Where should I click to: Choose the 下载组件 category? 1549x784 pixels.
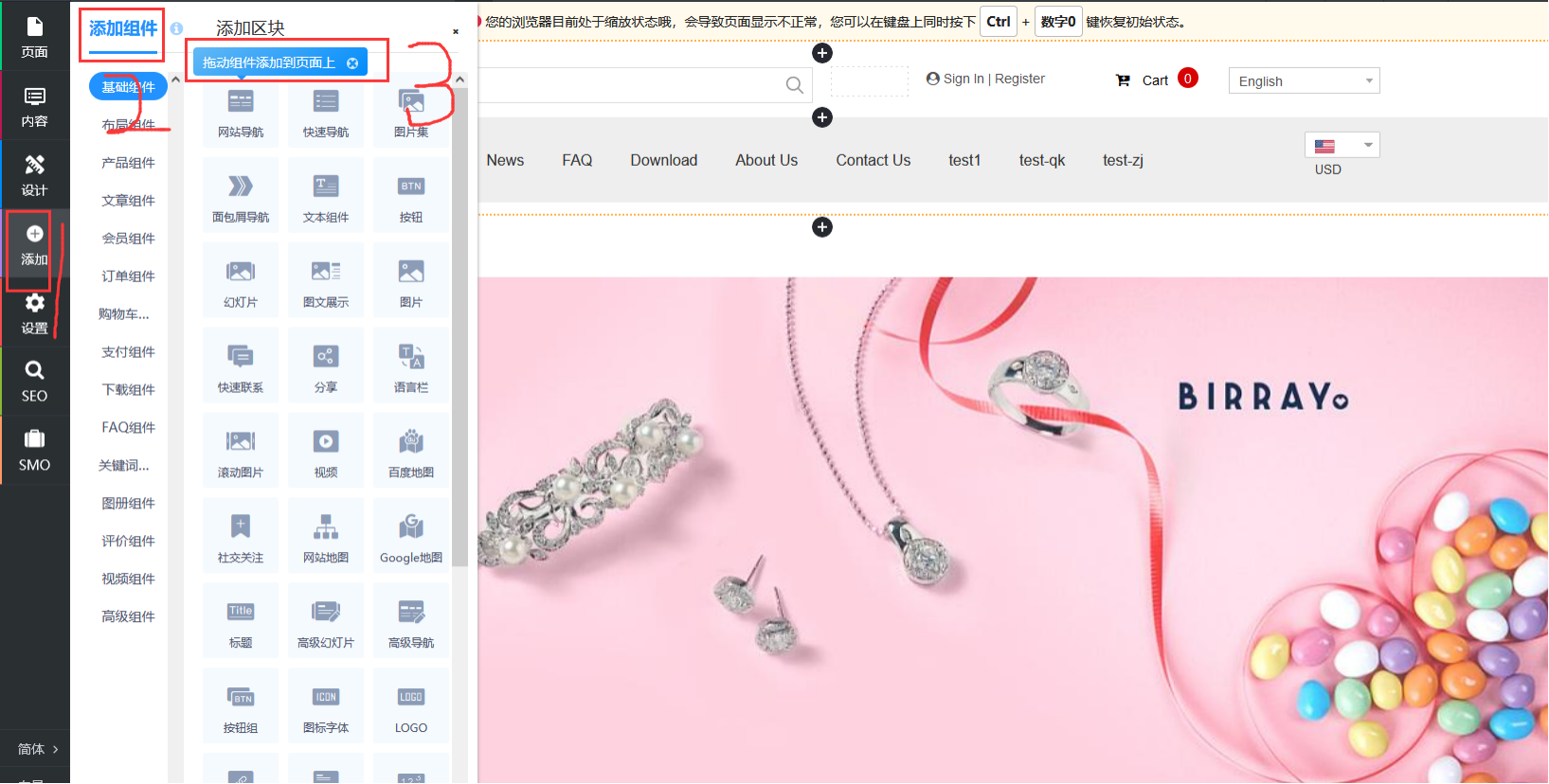click(x=128, y=390)
